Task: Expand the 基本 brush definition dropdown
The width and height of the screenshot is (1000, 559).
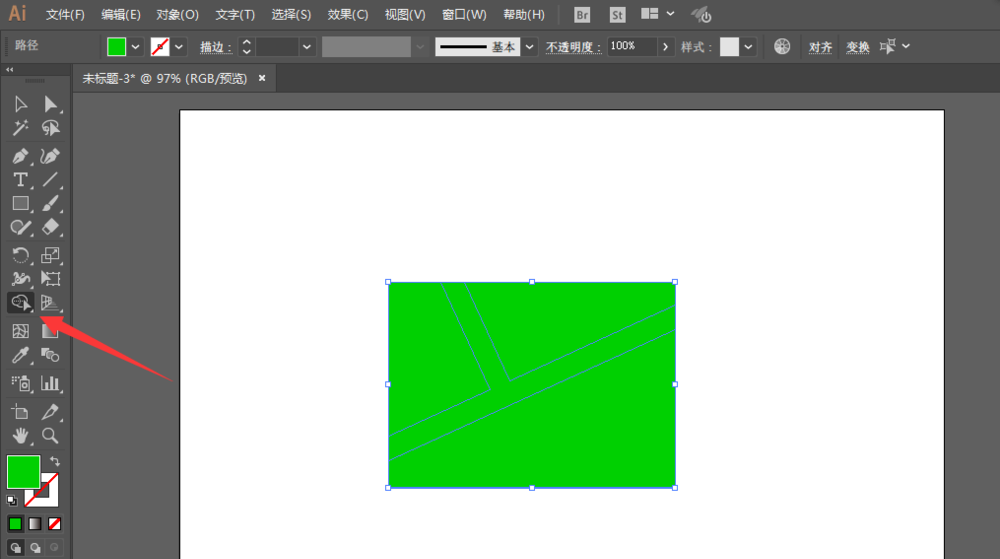Action: pos(529,47)
